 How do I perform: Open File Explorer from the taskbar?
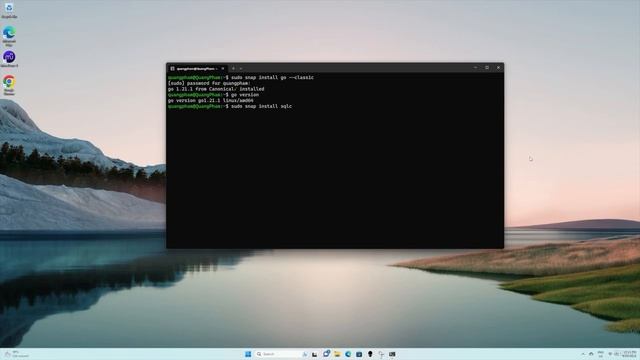[337, 354]
